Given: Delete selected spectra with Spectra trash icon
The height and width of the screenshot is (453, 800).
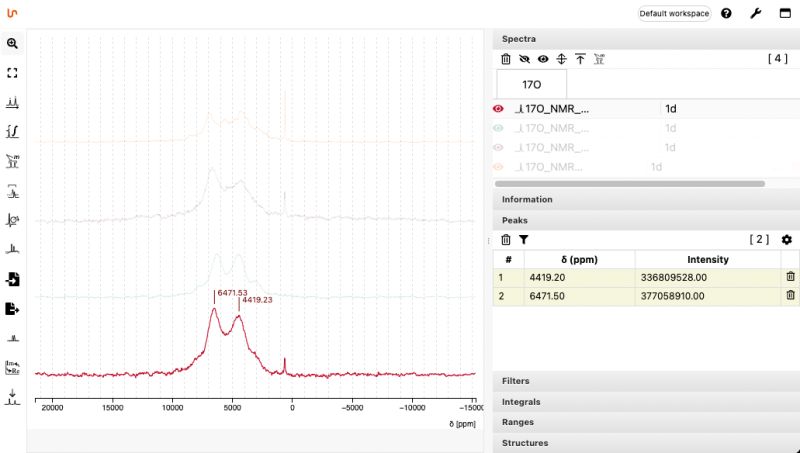Looking at the screenshot, I should (x=506, y=59).
